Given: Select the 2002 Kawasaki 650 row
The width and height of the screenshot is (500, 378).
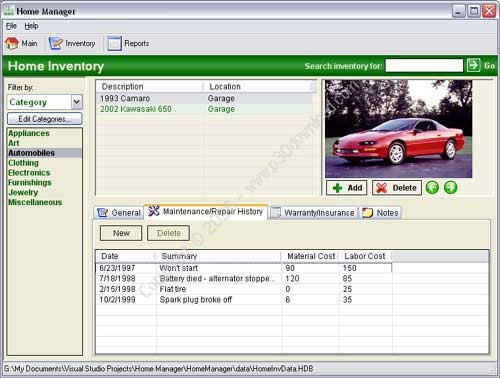Looking at the screenshot, I should click(204, 109).
